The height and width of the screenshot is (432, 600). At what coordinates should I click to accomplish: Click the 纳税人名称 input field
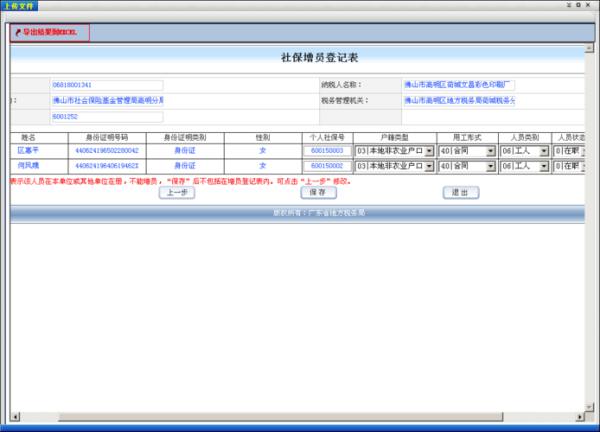coord(458,85)
